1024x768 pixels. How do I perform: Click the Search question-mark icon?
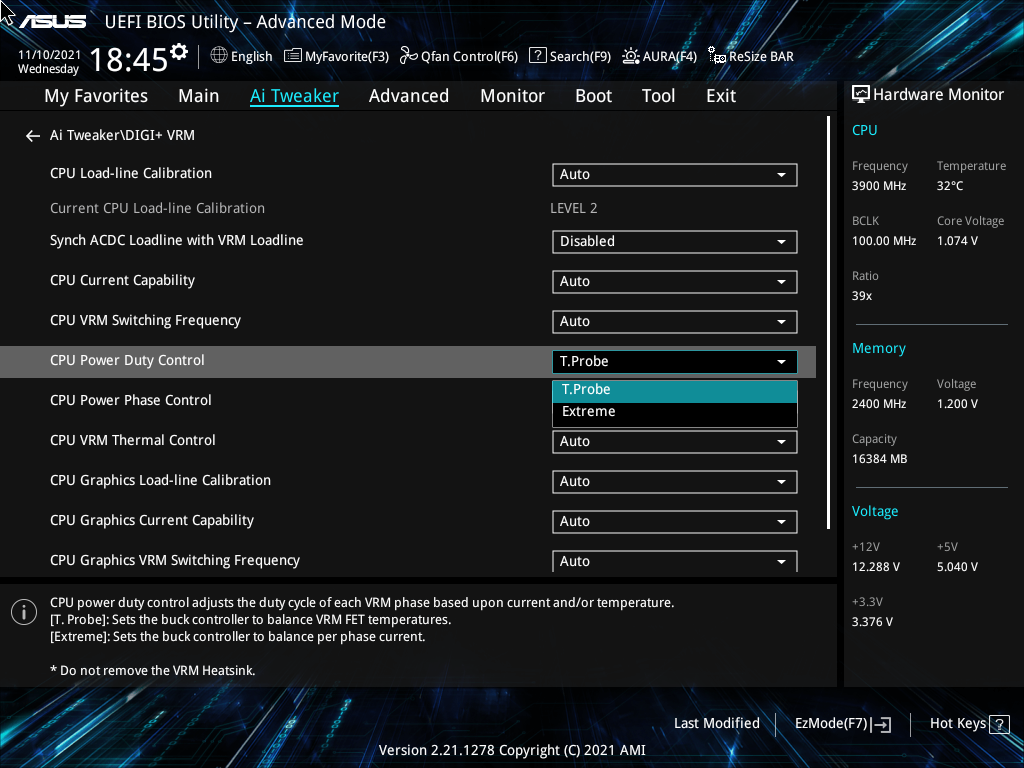537,56
